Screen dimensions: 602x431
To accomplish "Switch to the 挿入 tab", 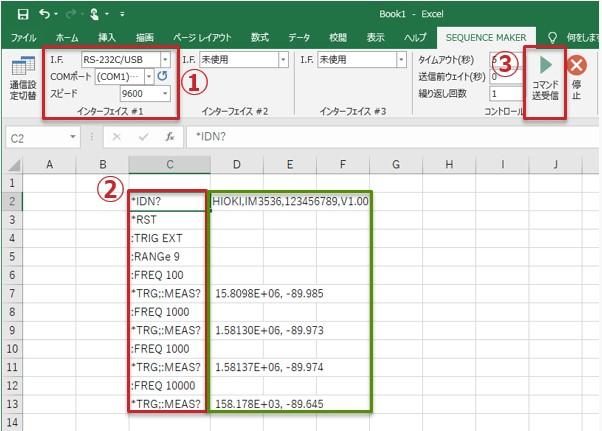I will pos(107,38).
